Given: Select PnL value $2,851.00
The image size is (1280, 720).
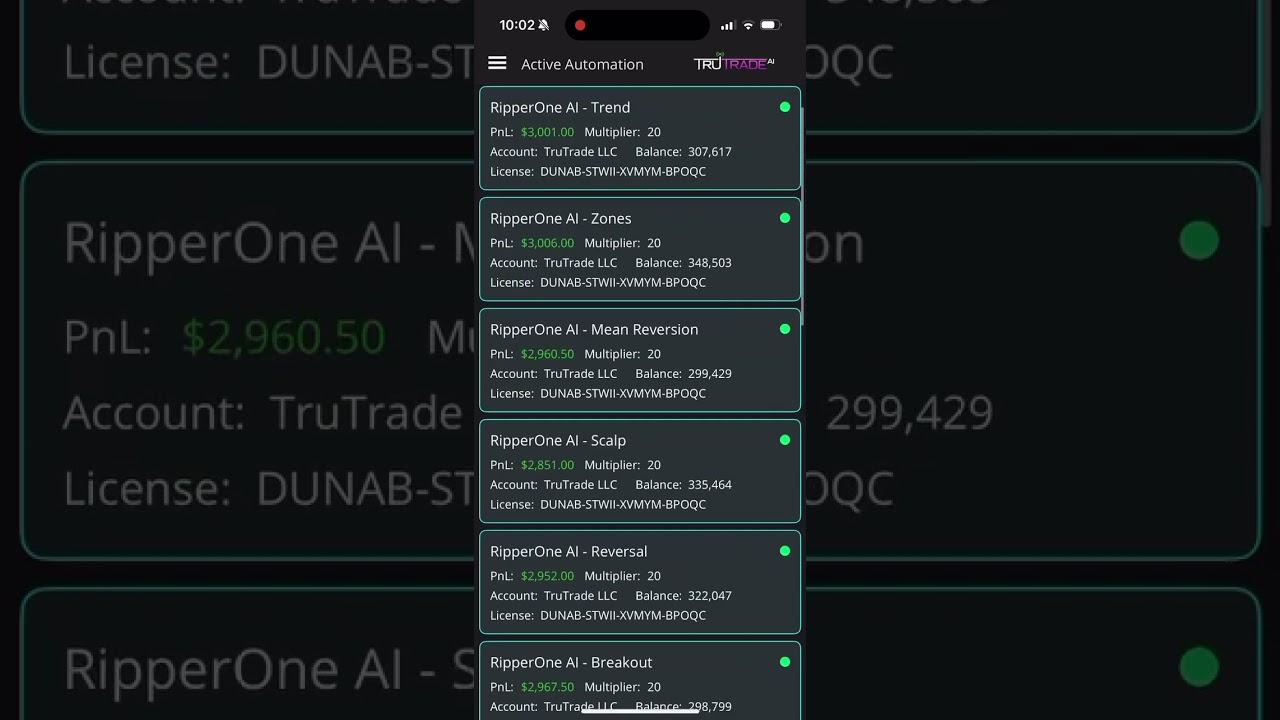Looking at the screenshot, I should point(547,465).
